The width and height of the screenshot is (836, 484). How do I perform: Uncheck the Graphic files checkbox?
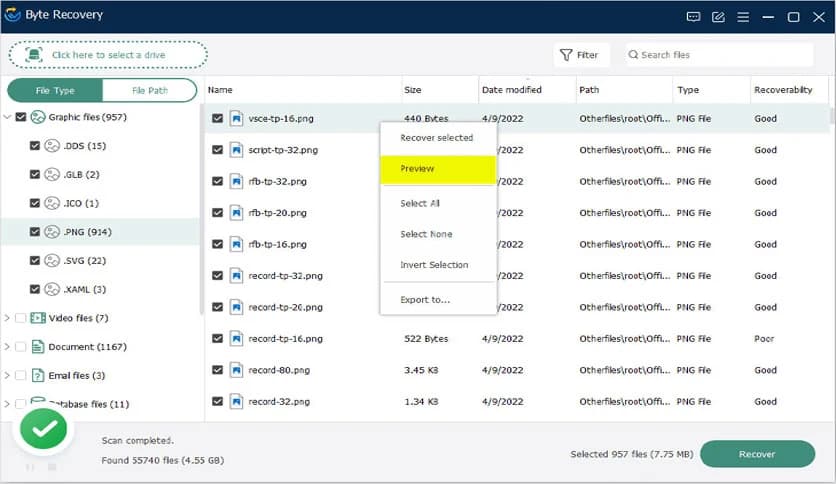21,117
